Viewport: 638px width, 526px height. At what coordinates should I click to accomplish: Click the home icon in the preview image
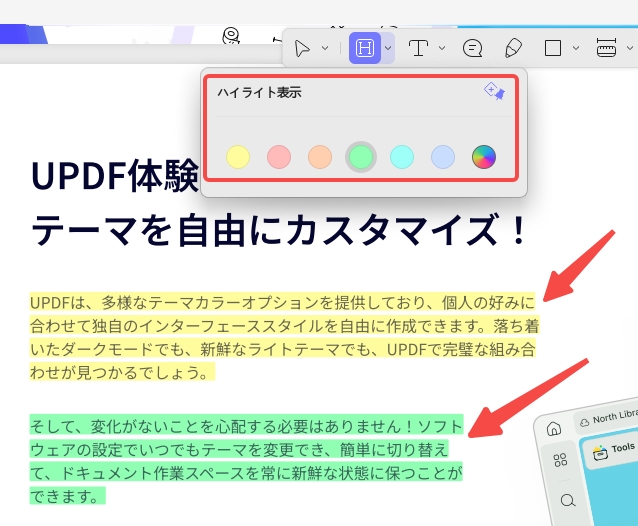point(554,428)
